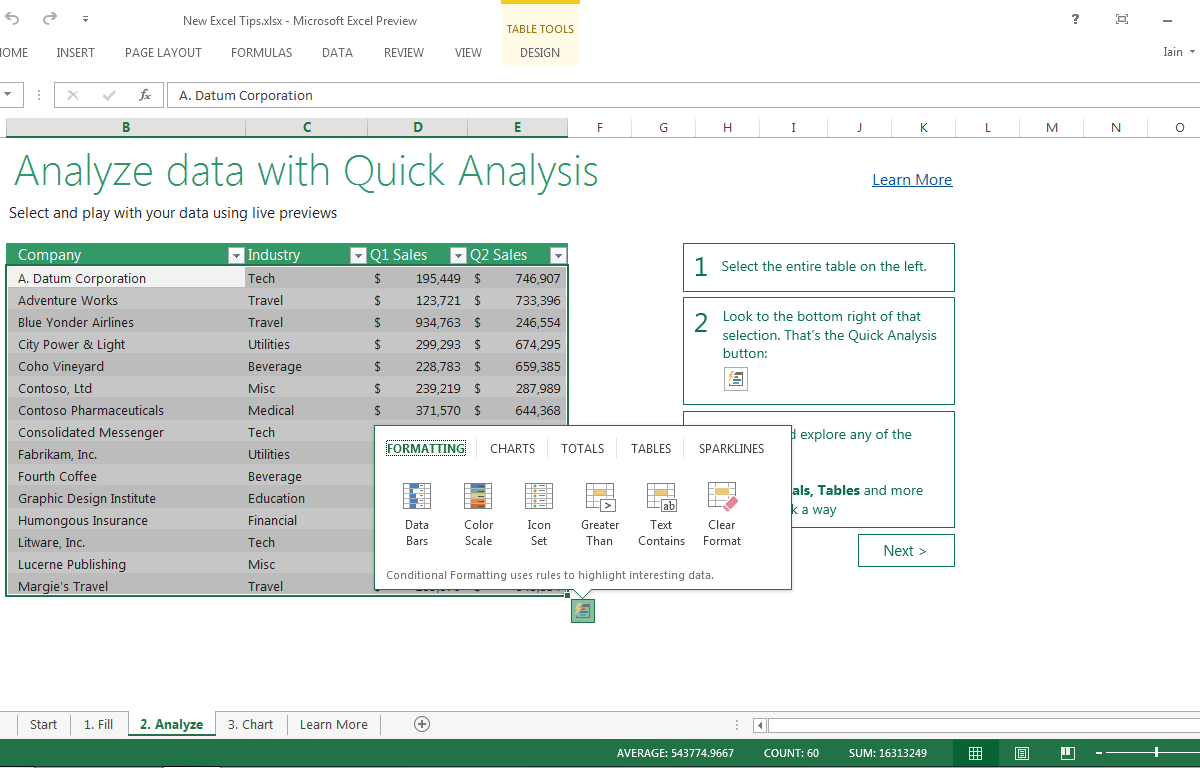Click the formula bar Enter checkmark icon

(x=109, y=95)
